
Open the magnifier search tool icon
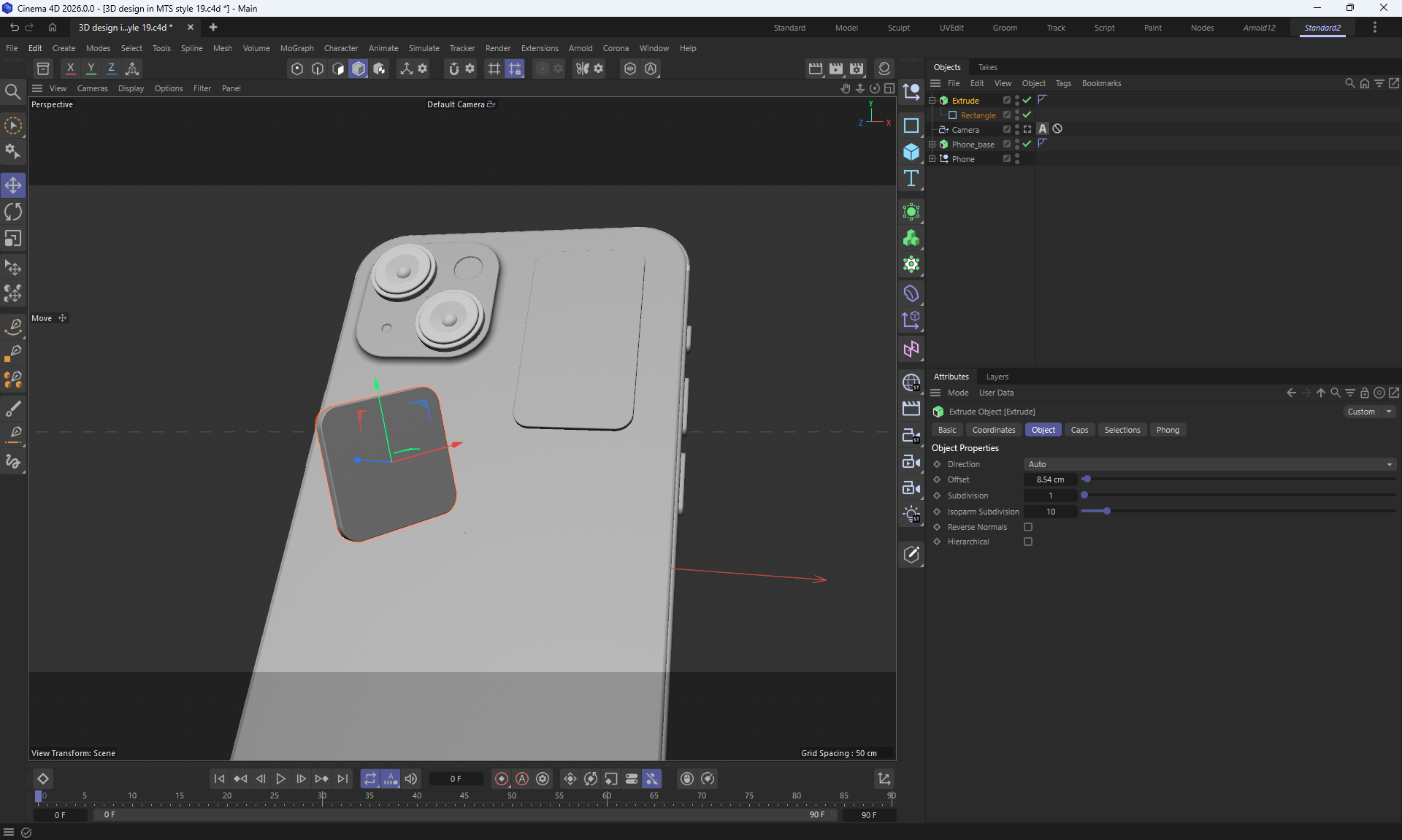click(12, 92)
